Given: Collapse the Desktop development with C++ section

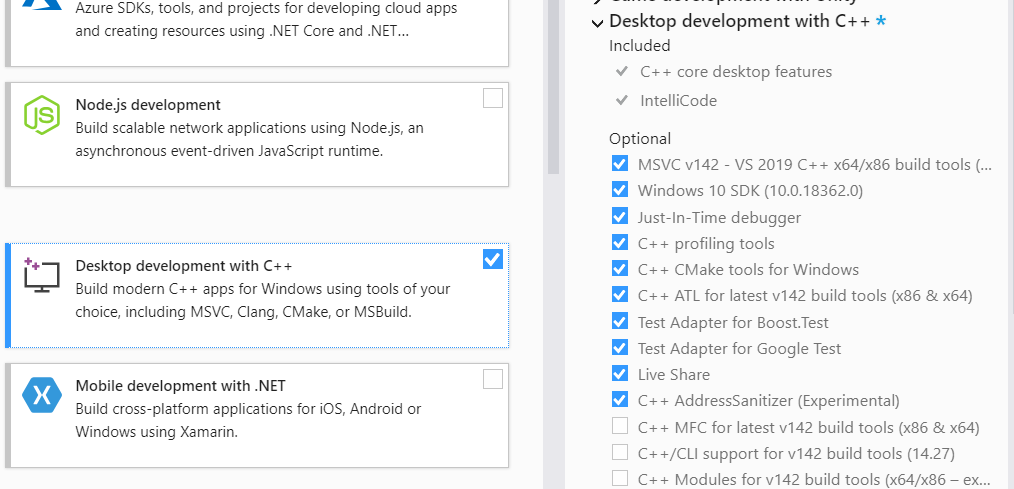Looking at the screenshot, I should pos(597,23).
